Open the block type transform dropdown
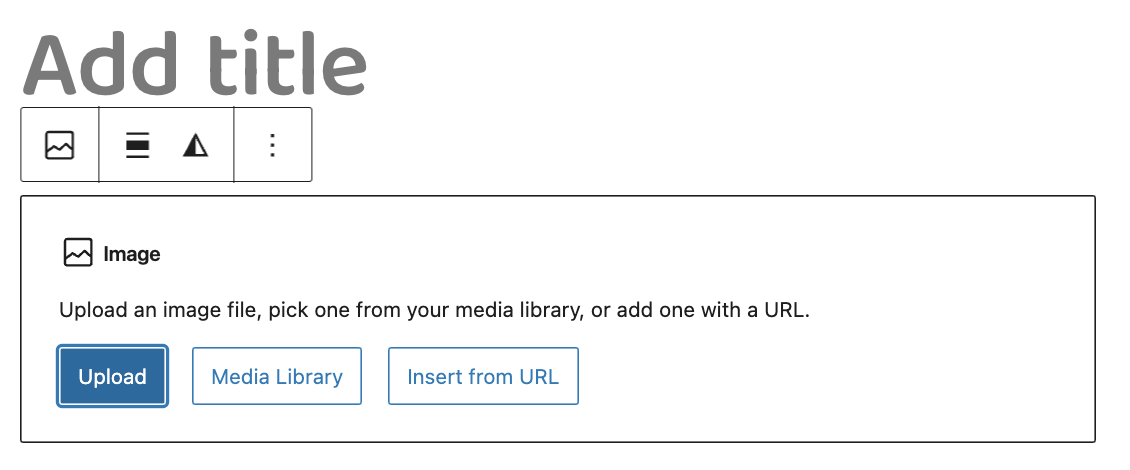Viewport: 1130px width, 470px height. pos(60,145)
